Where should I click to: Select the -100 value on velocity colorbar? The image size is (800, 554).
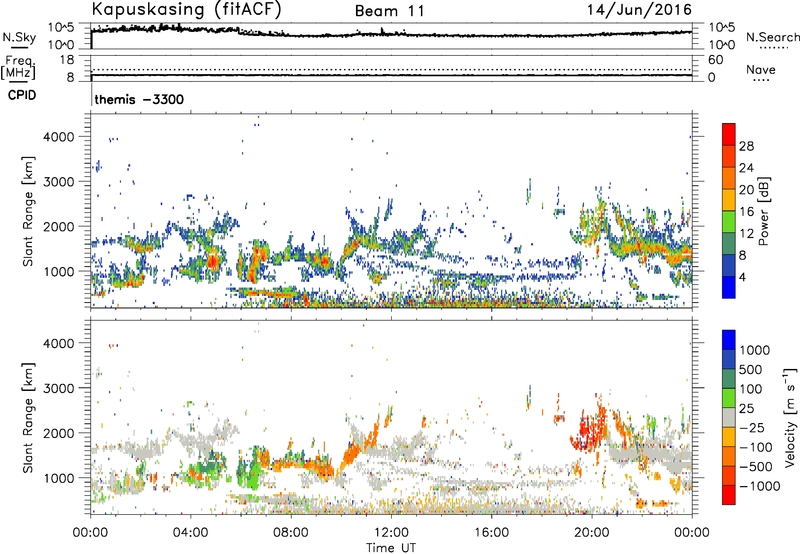point(755,447)
